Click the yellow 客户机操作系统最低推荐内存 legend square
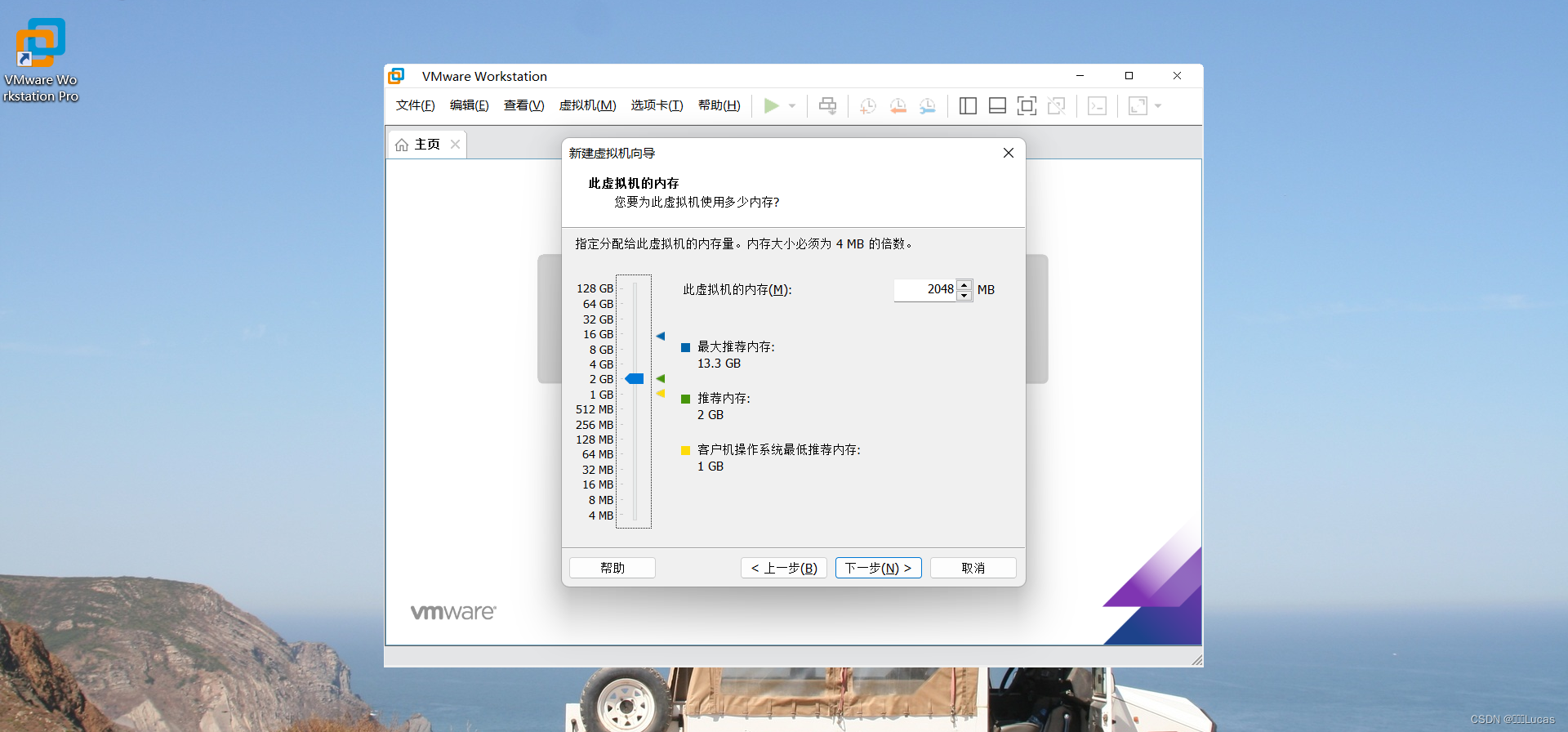The height and width of the screenshot is (732, 1568). 686,450
